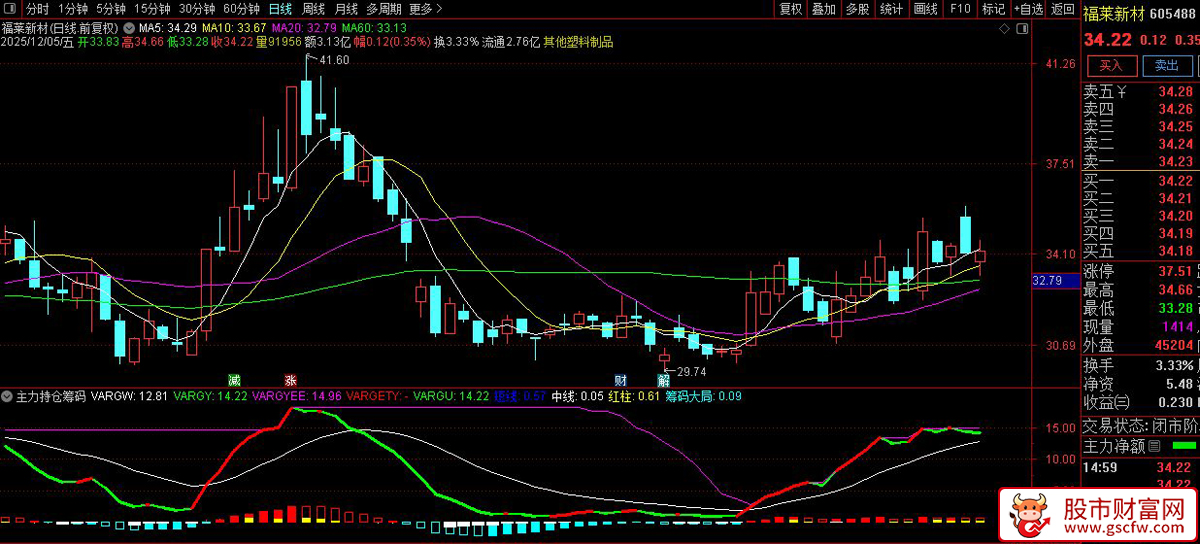Click the 卖五 price 34.28
Screen dimensions: 1200x544
[1175, 92]
